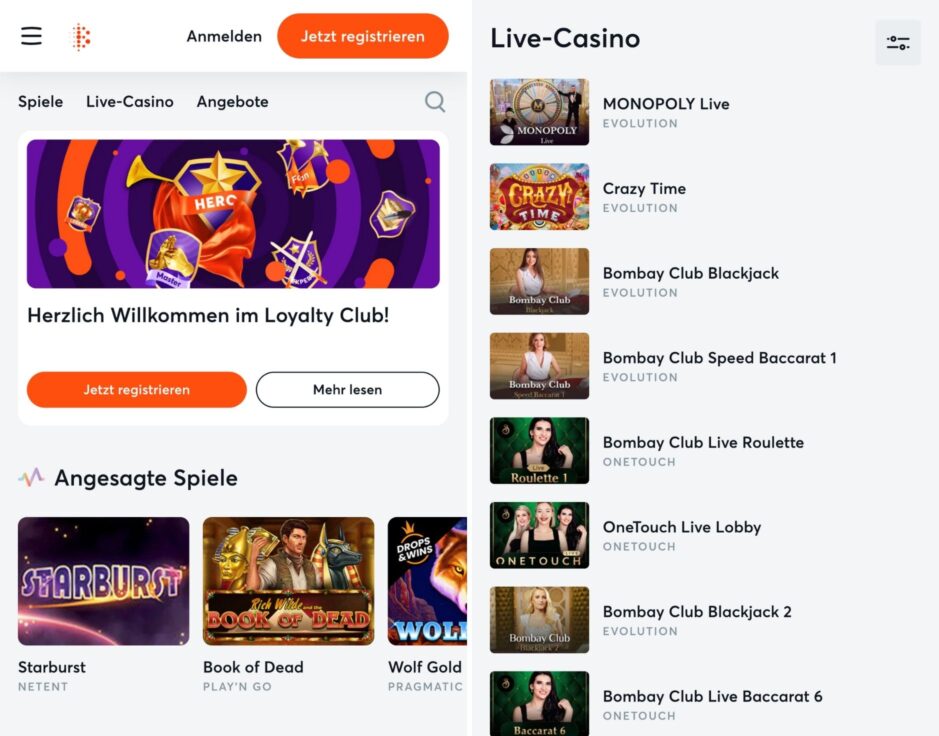This screenshot has width=939, height=736.
Task: Open OneTouch Live Lobby entry
Action: click(x=682, y=535)
